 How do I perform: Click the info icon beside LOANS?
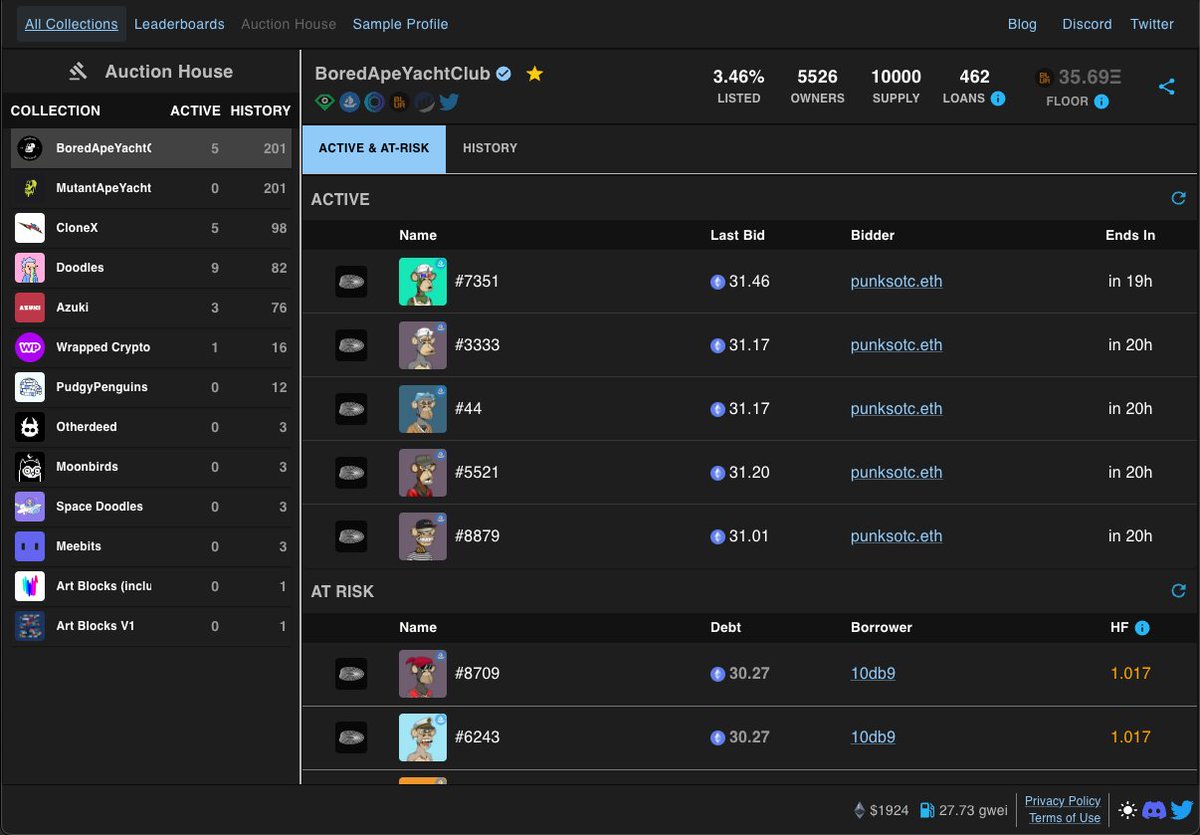997,98
